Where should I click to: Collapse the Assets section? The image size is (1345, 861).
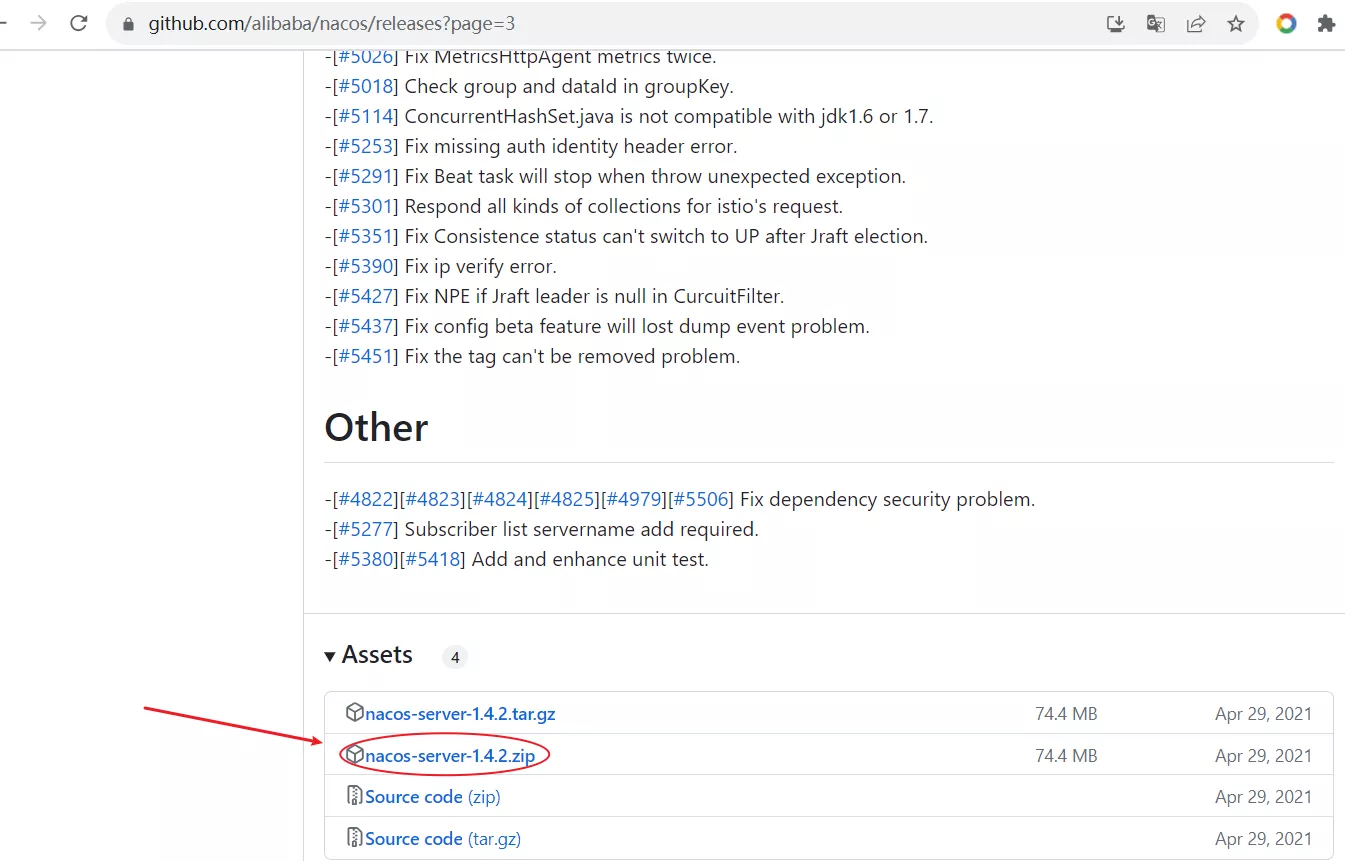(368, 655)
